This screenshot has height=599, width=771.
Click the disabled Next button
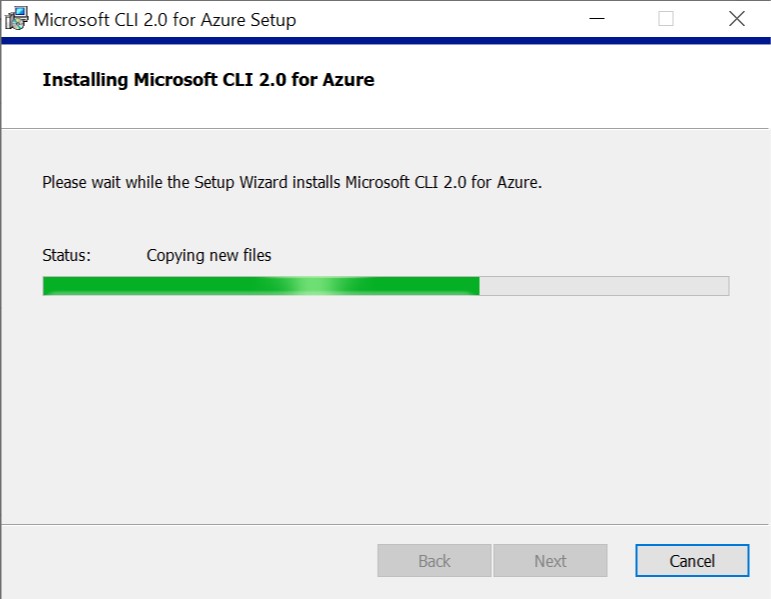click(x=550, y=560)
